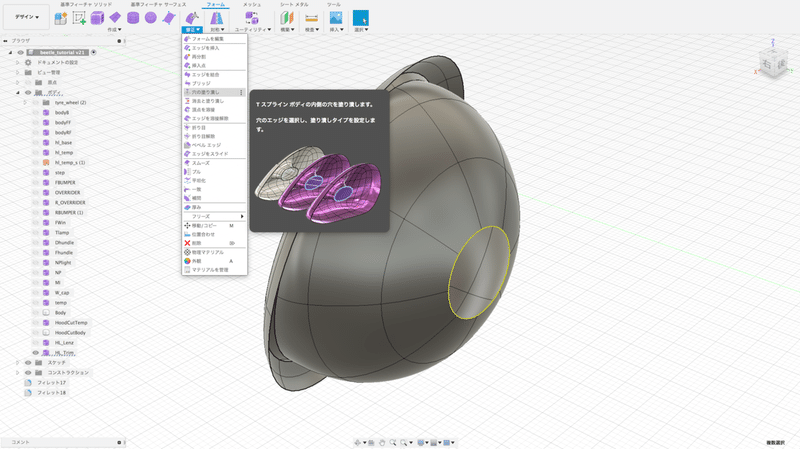Screen dimensions: 800x449
Task: Switch to the シート メタル tab
Action: (x=294, y=4)
